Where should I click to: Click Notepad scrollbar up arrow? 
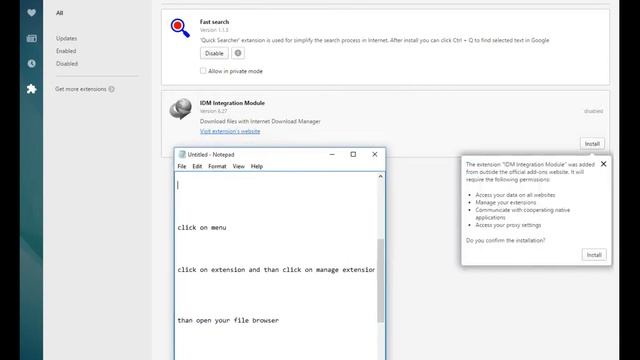[380, 176]
